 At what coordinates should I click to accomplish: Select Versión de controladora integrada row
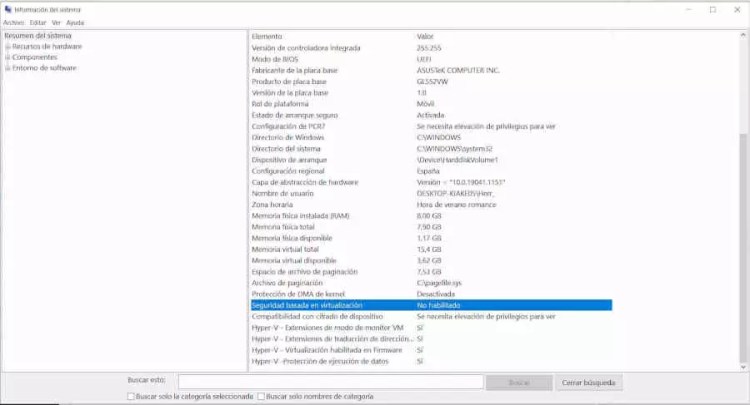(x=431, y=48)
